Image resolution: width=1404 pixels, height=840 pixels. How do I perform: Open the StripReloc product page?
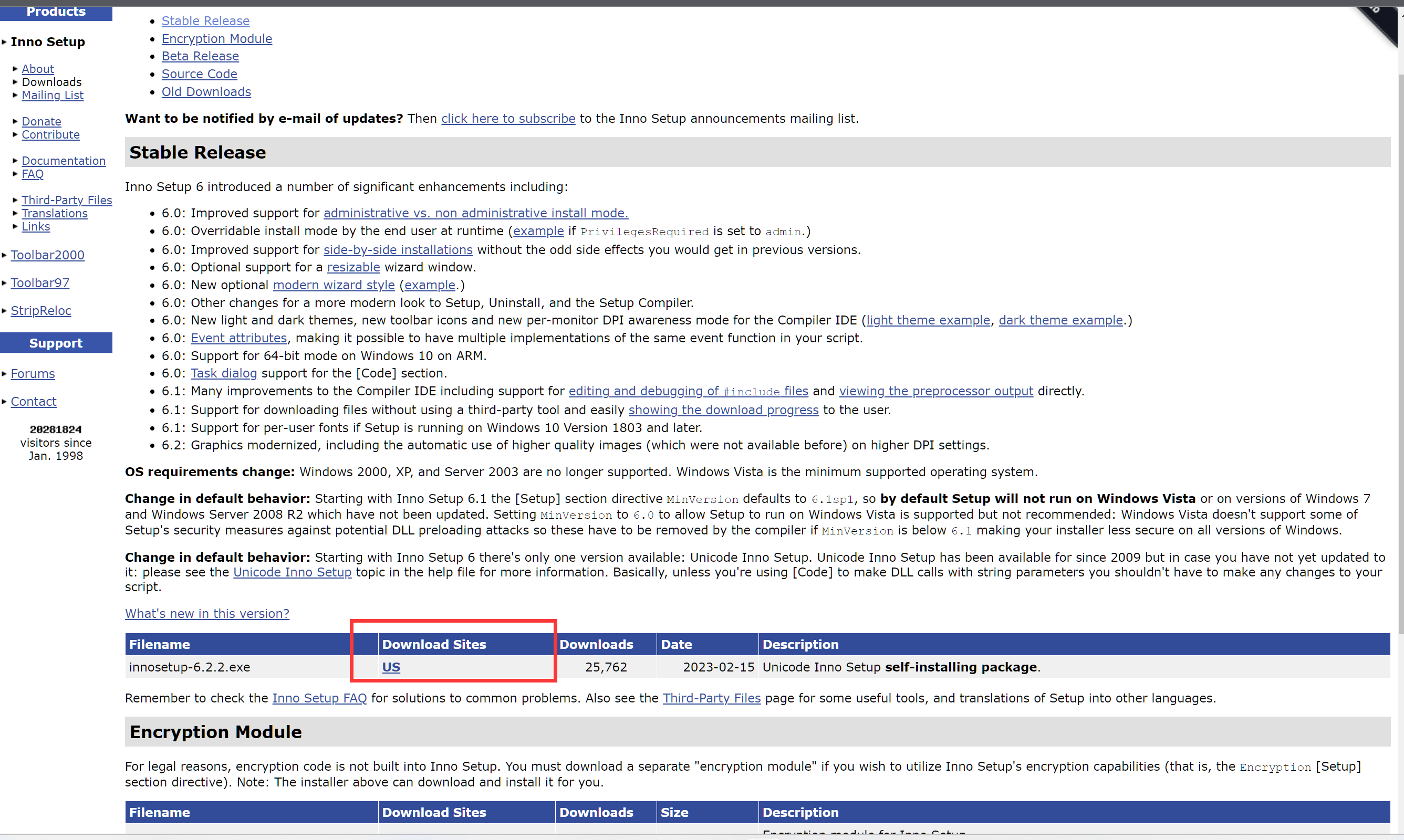(x=41, y=310)
